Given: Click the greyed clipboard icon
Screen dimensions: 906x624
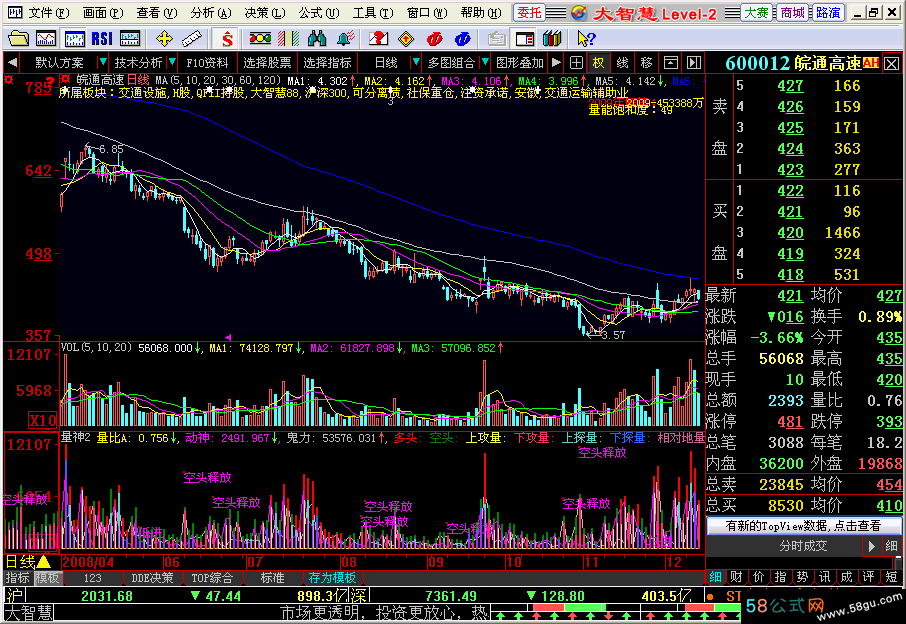Looking at the screenshot, I should coord(496,39).
